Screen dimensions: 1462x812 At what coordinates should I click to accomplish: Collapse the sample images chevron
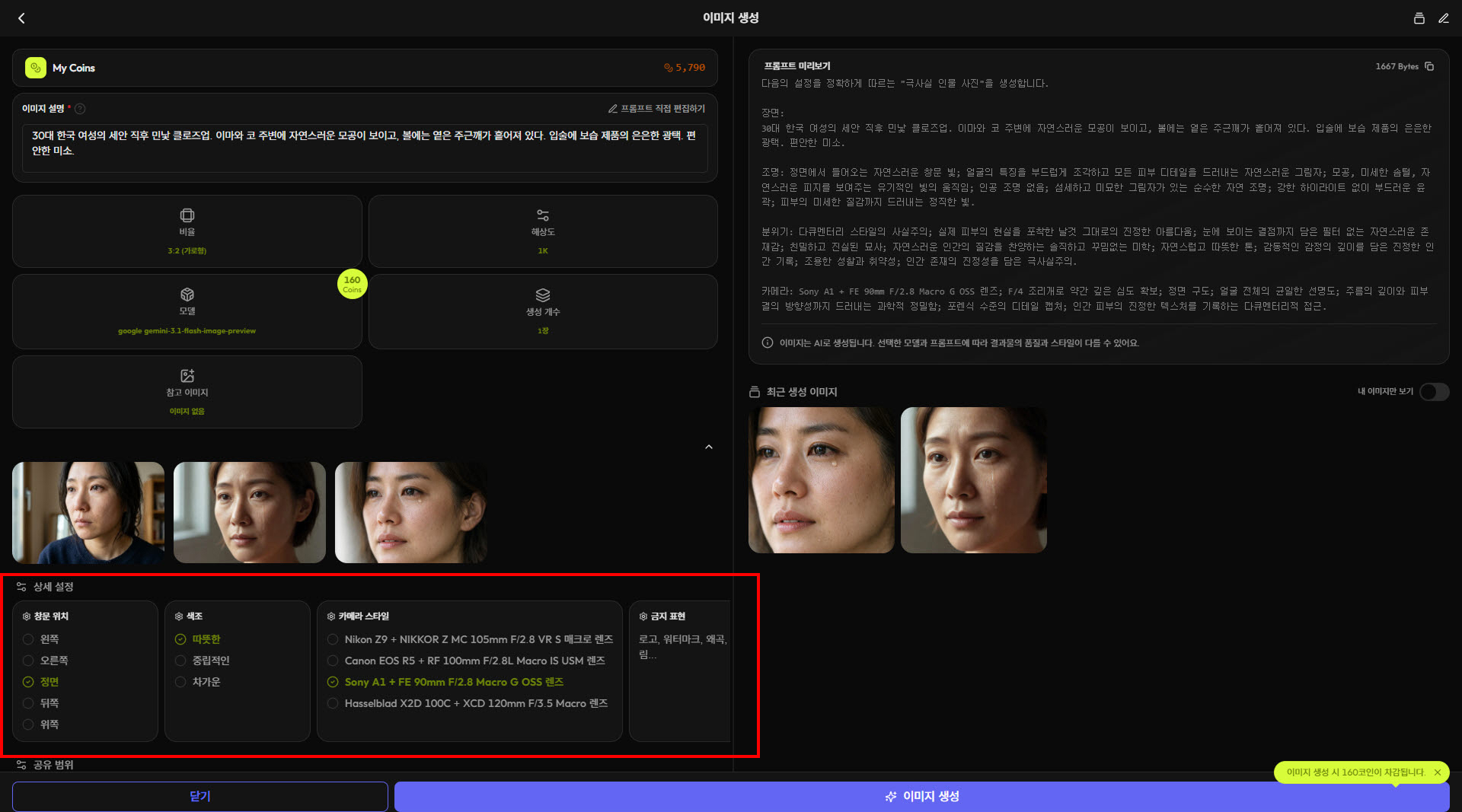(708, 447)
